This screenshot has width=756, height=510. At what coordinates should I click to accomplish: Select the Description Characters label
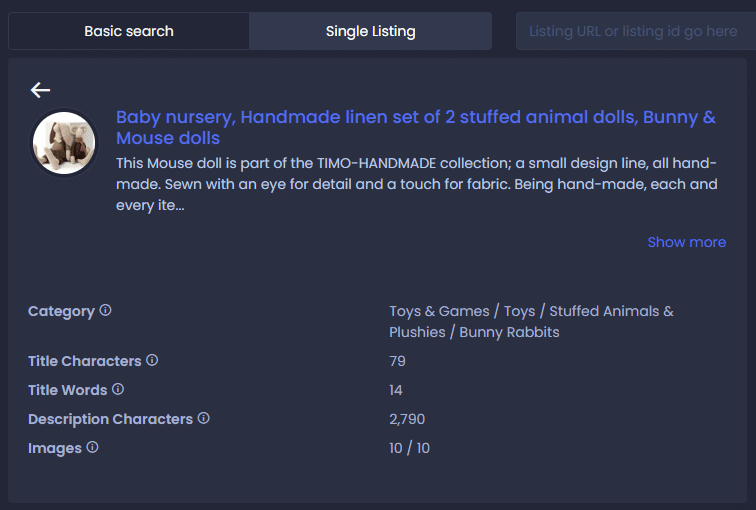(x=110, y=419)
